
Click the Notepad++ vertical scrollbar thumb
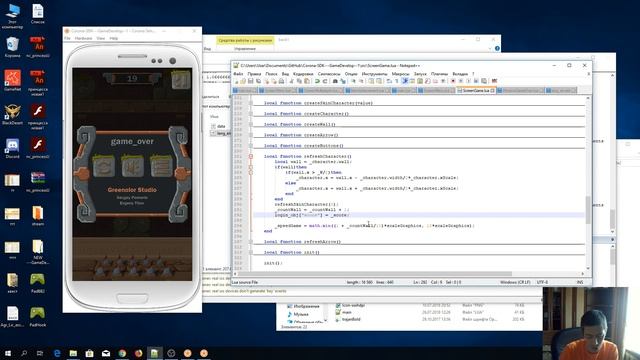[x=588, y=210]
